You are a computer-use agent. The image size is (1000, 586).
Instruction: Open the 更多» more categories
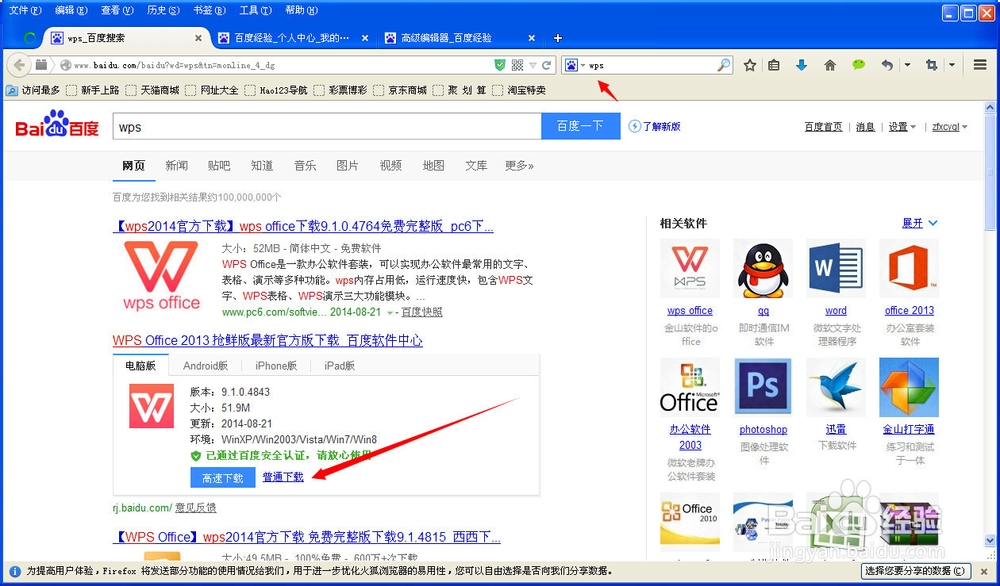pos(519,166)
